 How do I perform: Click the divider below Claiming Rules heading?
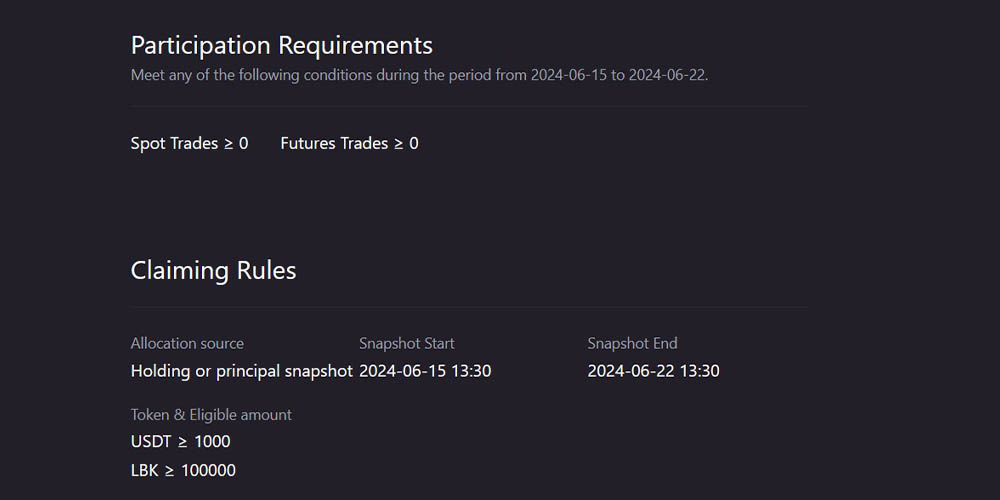468,307
